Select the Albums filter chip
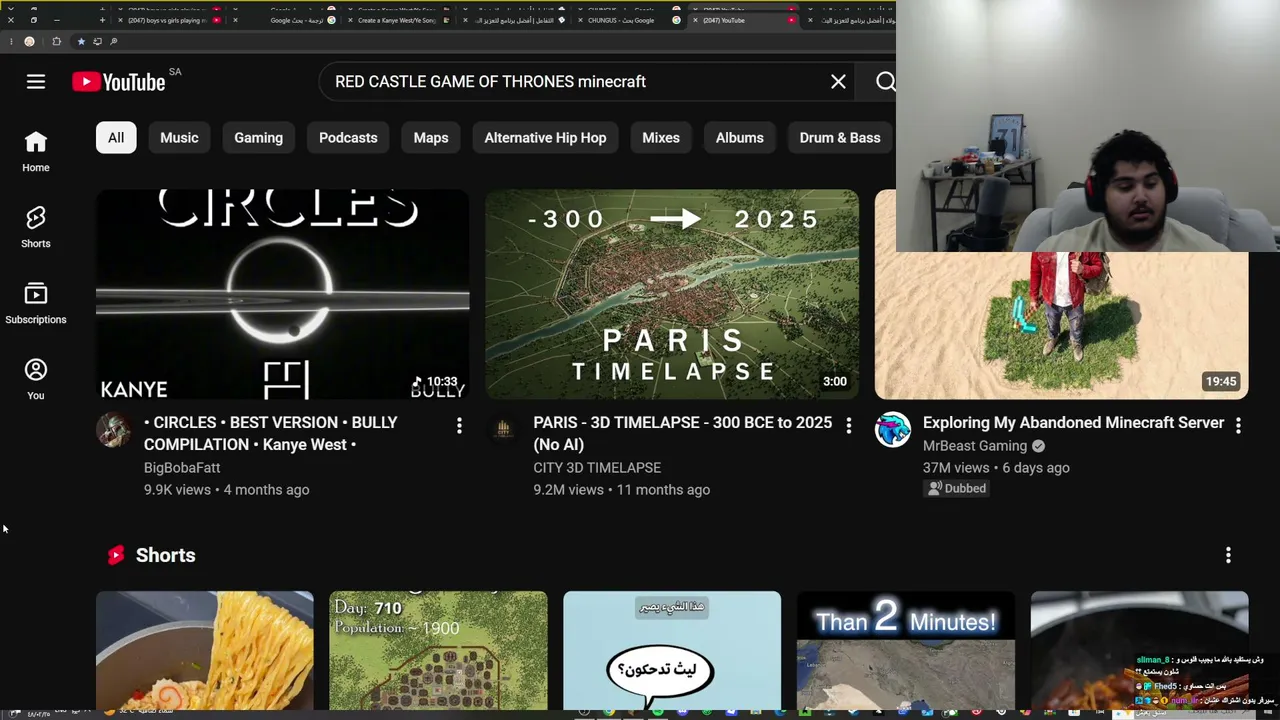This screenshot has height=720, width=1280. click(740, 138)
